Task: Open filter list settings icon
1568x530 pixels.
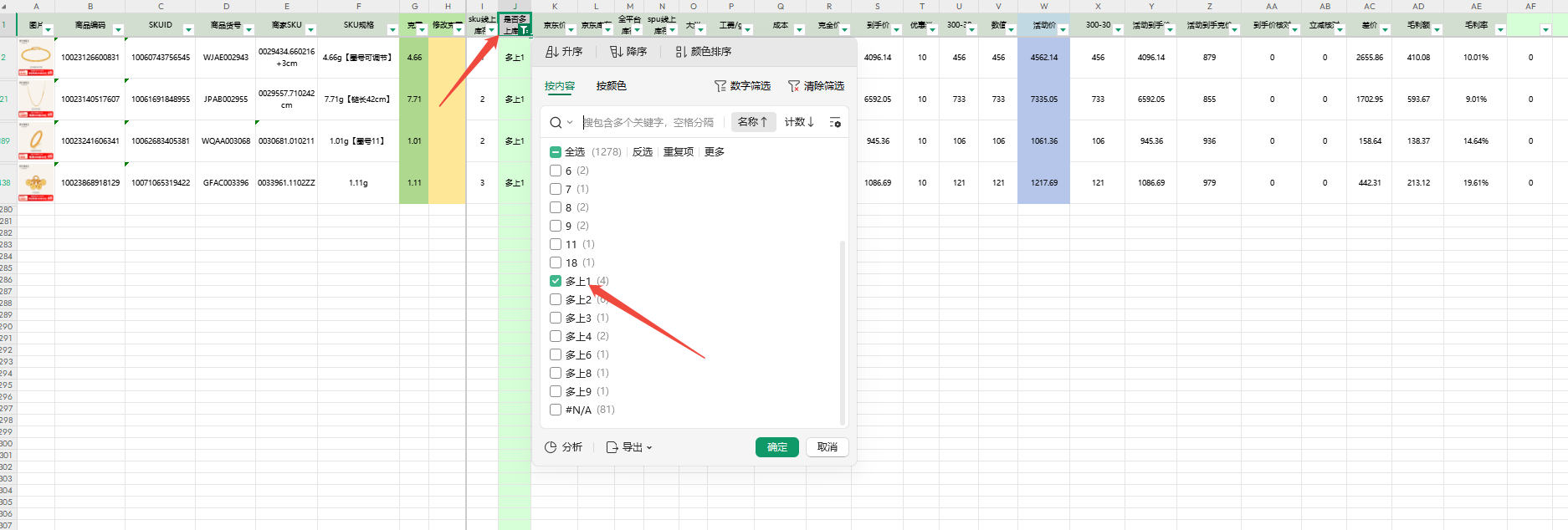Action: coord(834,123)
